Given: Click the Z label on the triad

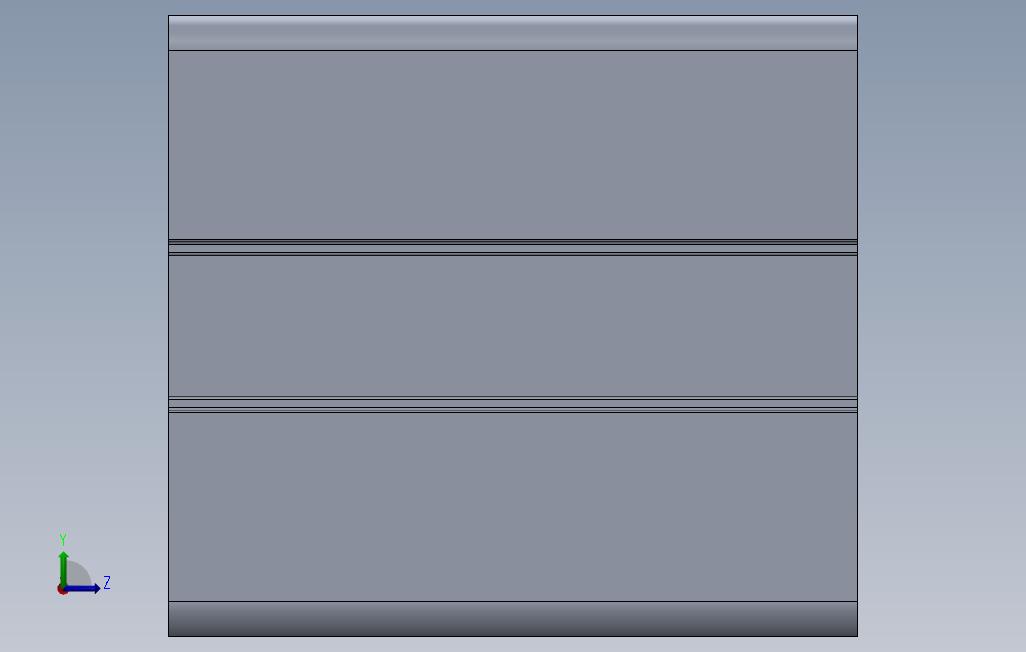Looking at the screenshot, I should tap(107, 583).
